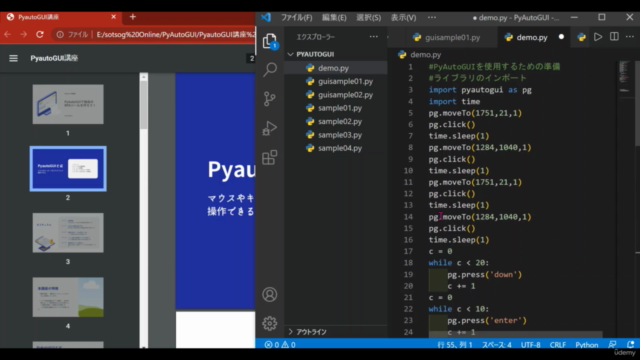Image resolution: width=640 pixels, height=360 pixels.
Task: Open the ファイル(F) menu
Action: pos(296,18)
